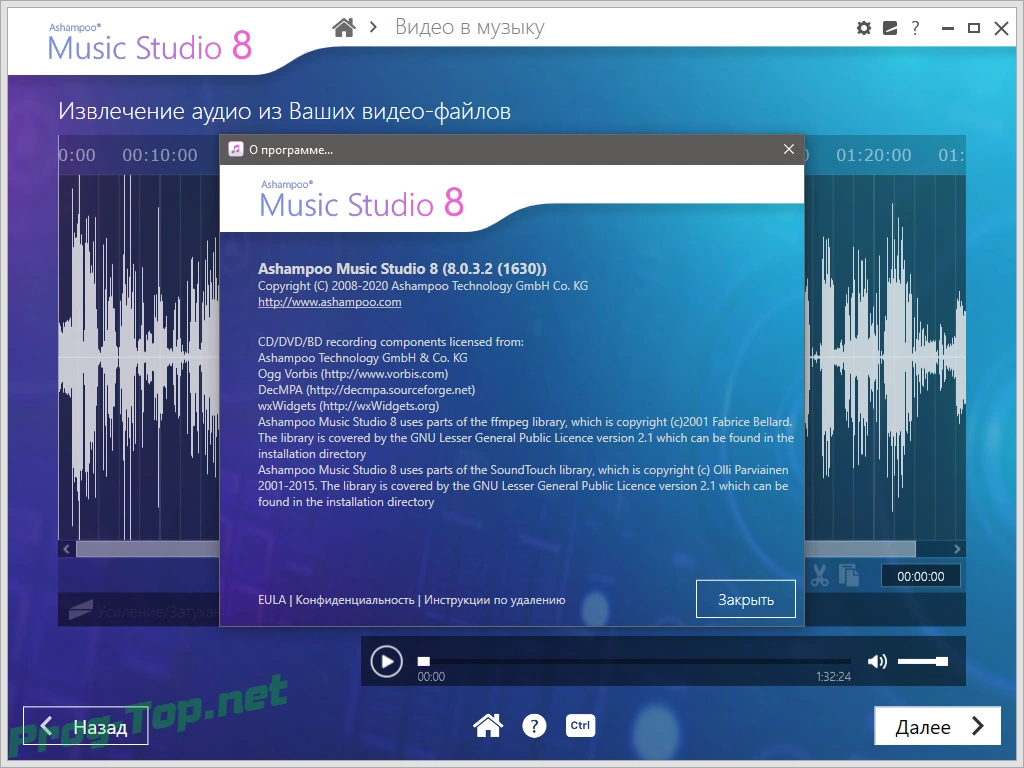Show shortcuts via the Ctrl icon
Viewport: 1024px width, 768px height.
point(580,726)
